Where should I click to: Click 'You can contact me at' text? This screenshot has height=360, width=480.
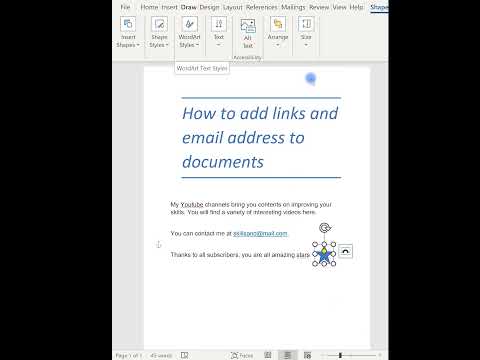pyautogui.click(x=201, y=233)
